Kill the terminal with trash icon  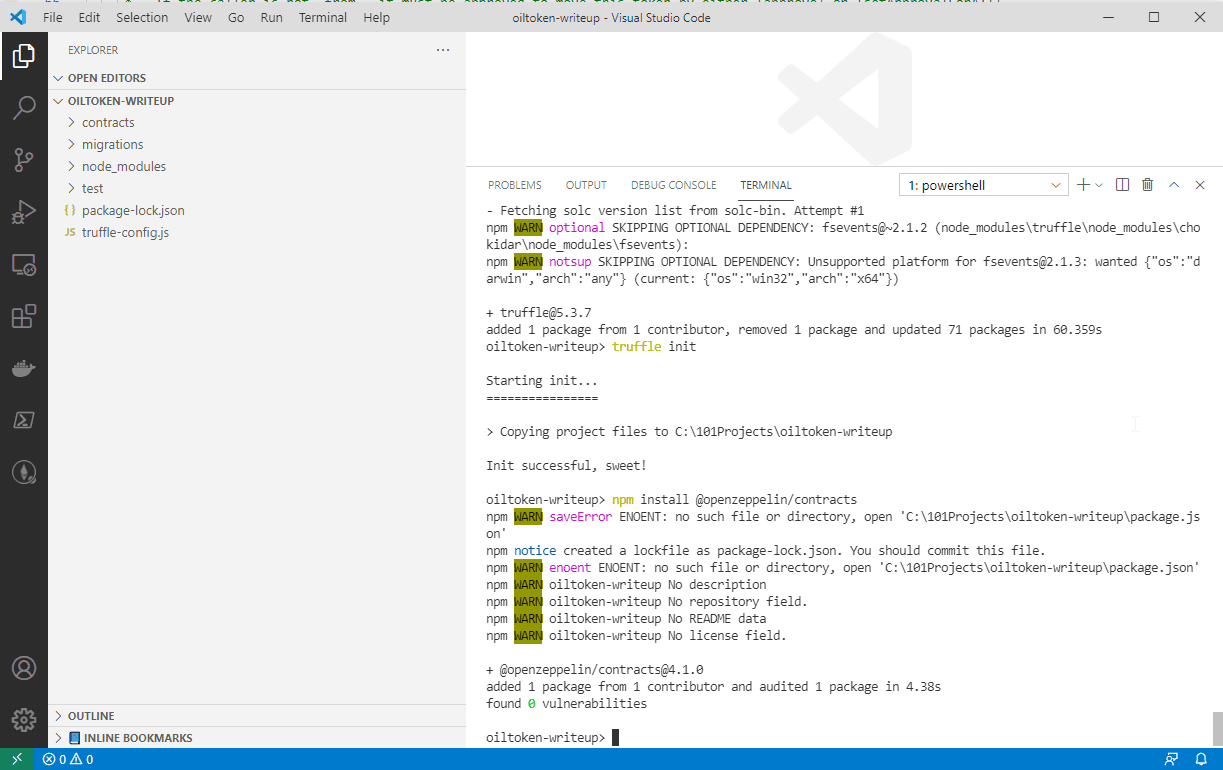click(x=1148, y=185)
